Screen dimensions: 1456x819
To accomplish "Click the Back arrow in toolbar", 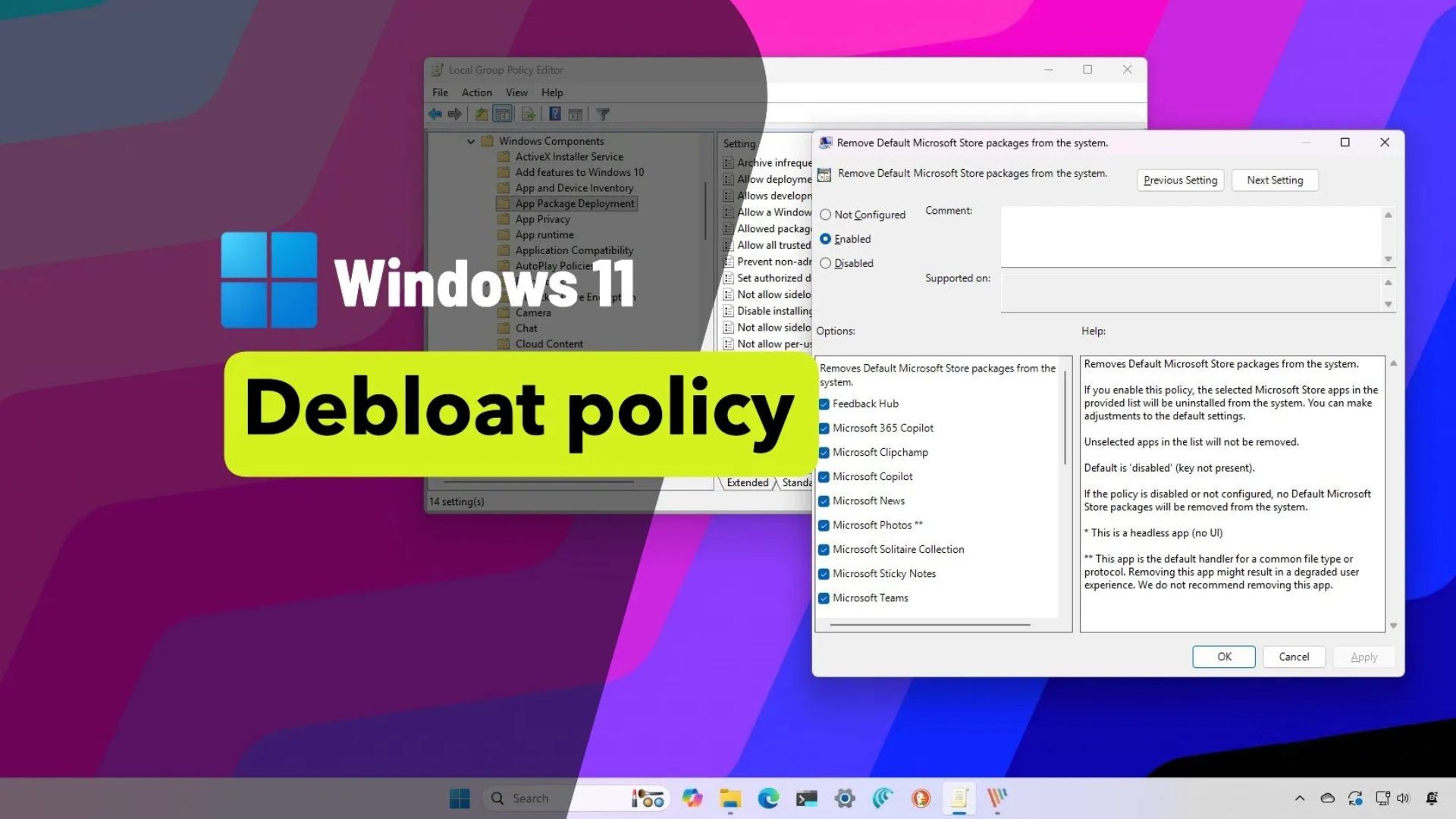I will tap(435, 115).
